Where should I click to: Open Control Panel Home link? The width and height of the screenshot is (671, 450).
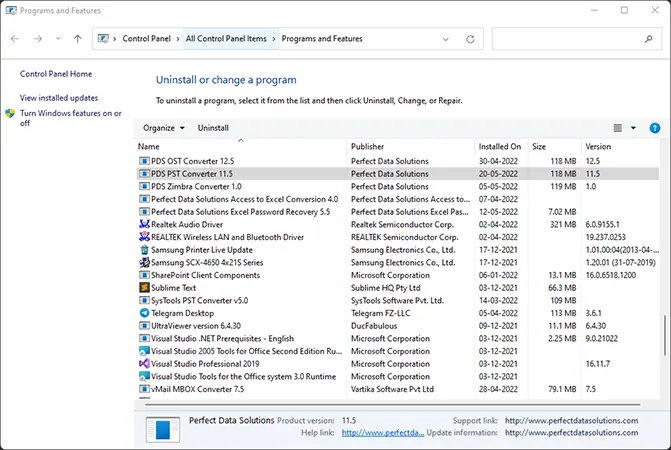(56, 74)
